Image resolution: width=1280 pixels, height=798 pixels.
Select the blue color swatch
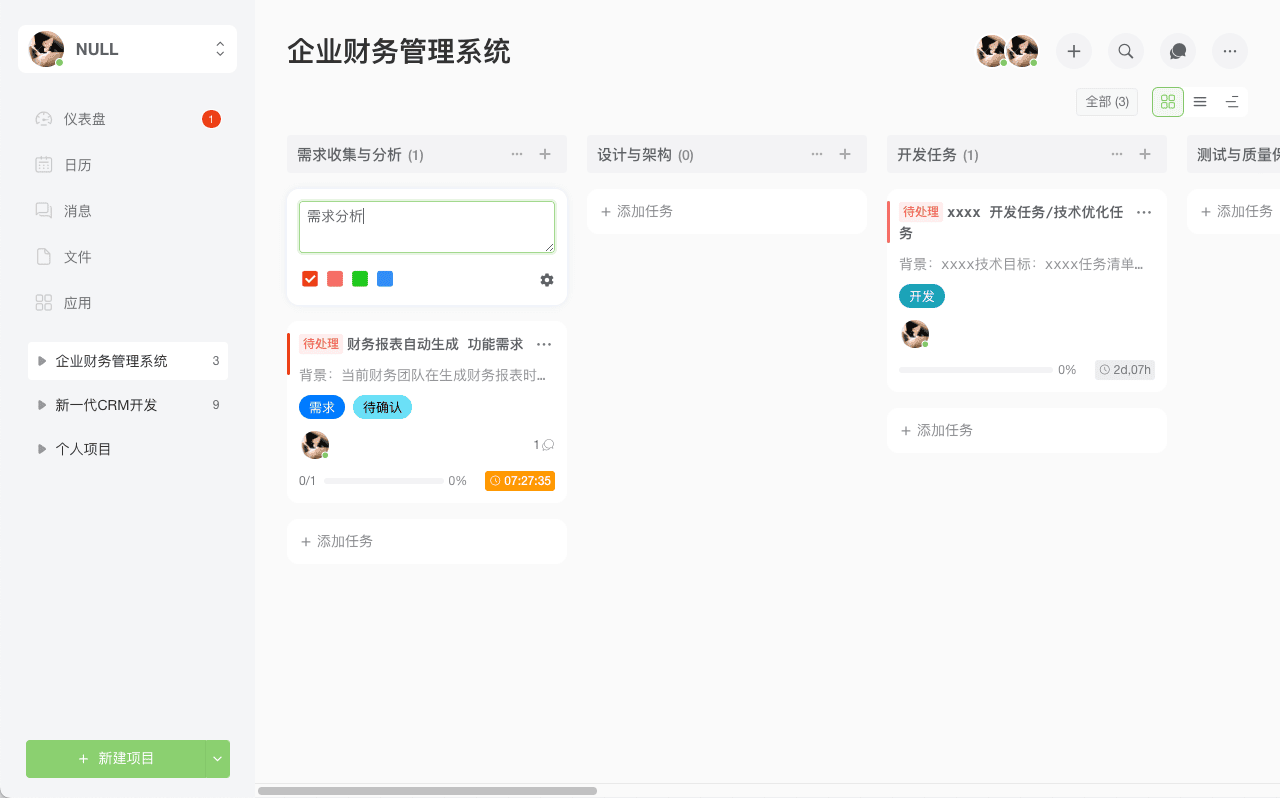(x=385, y=279)
